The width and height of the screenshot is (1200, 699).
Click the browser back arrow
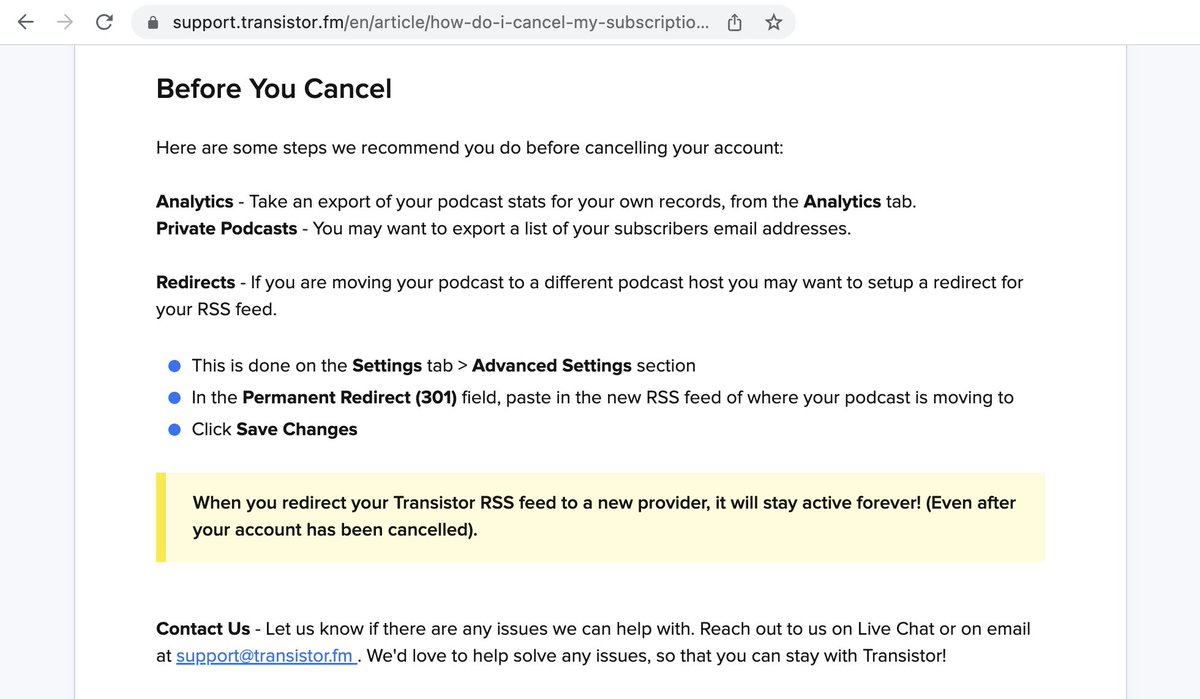pos(27,22)
